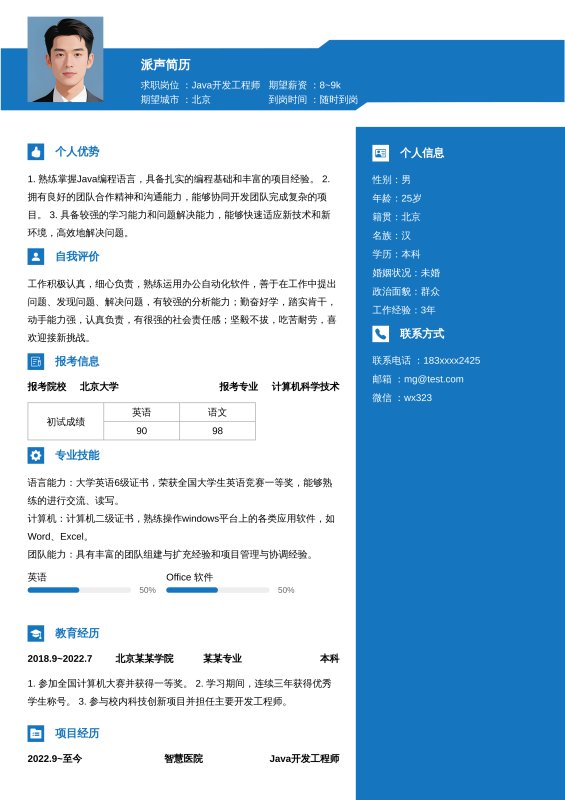Image resolution: width=565 pixels, height=800 pixels.
Task: Click the date 2022.9~至今
Action: pyautogui.click(x=55, y=759)
